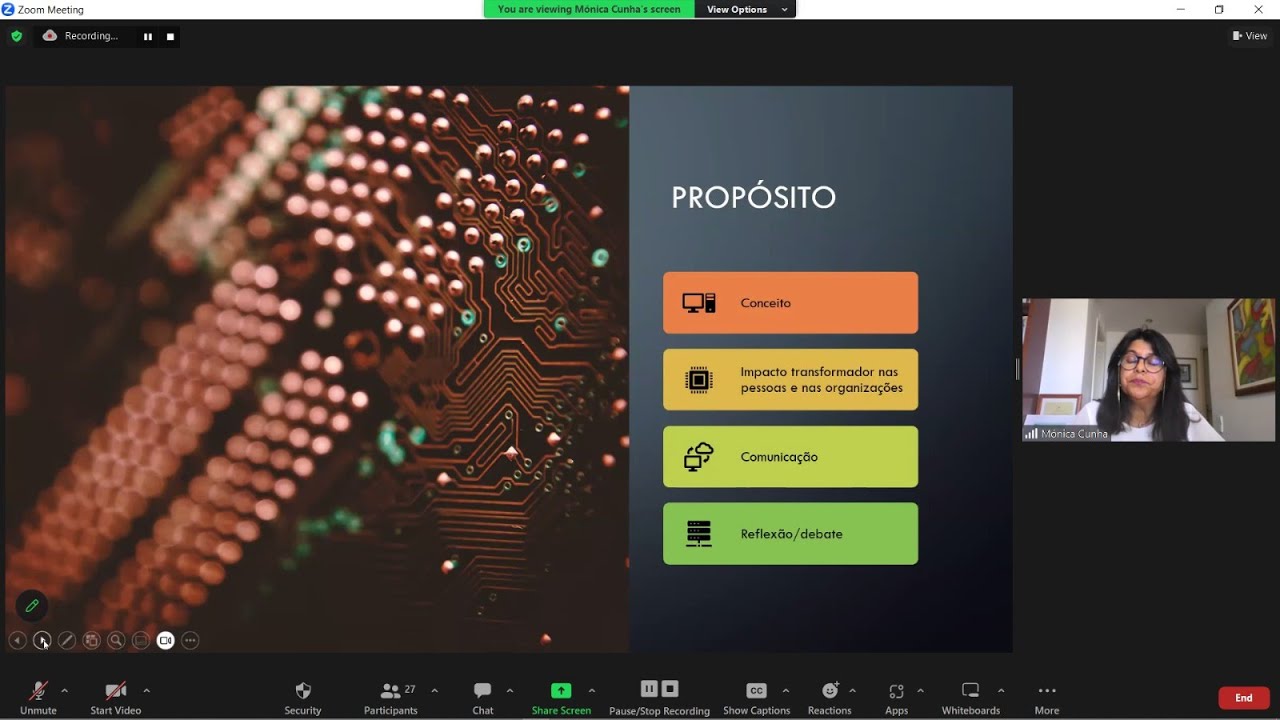Click the participant count 27
Screen dimensions: 1280x720
coord(410,689)
